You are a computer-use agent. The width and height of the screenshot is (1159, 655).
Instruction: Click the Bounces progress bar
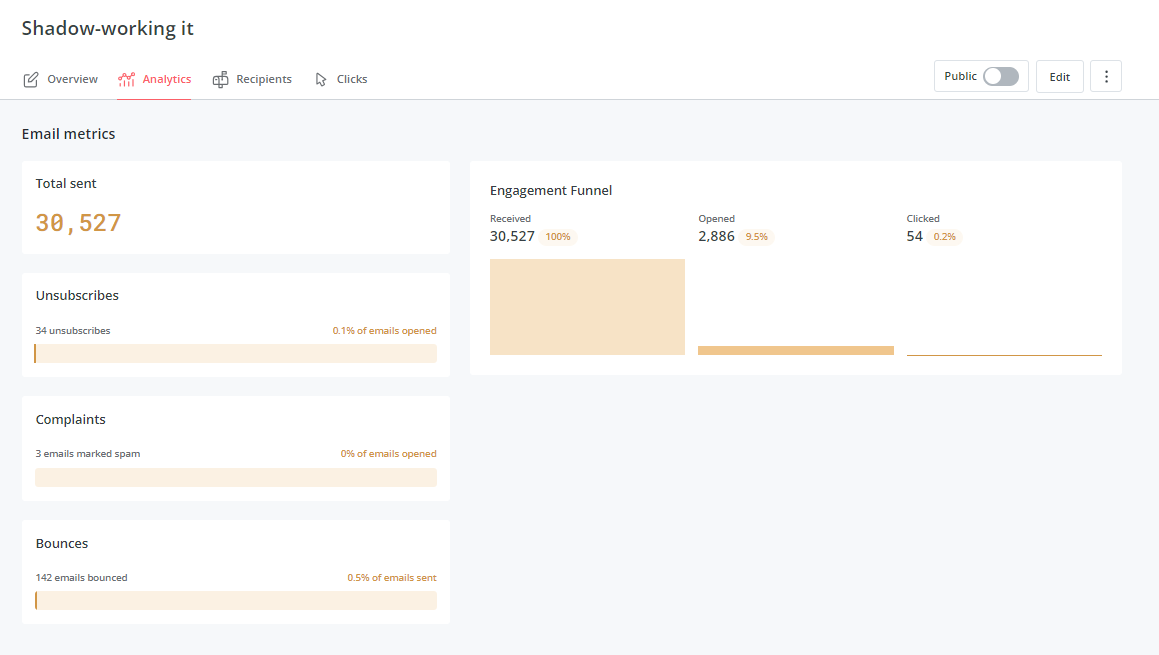[236, 600]
